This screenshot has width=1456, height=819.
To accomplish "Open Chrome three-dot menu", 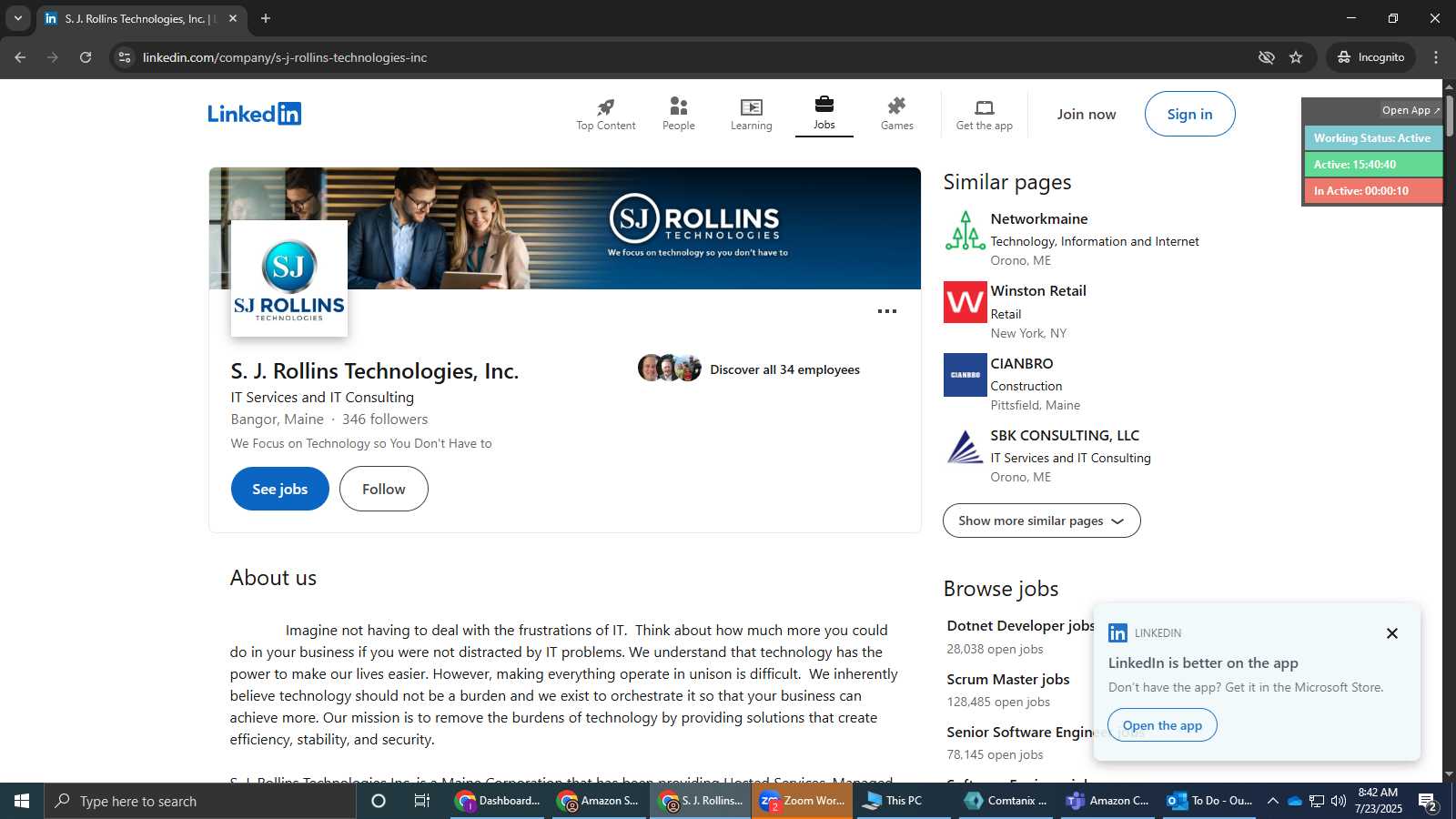I will 1436,57.
